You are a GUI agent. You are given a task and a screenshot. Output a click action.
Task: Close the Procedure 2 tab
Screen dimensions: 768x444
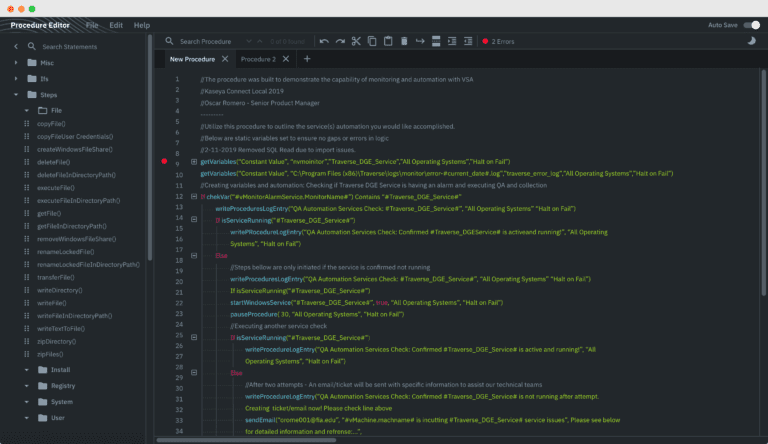click(x=286, y=59)
